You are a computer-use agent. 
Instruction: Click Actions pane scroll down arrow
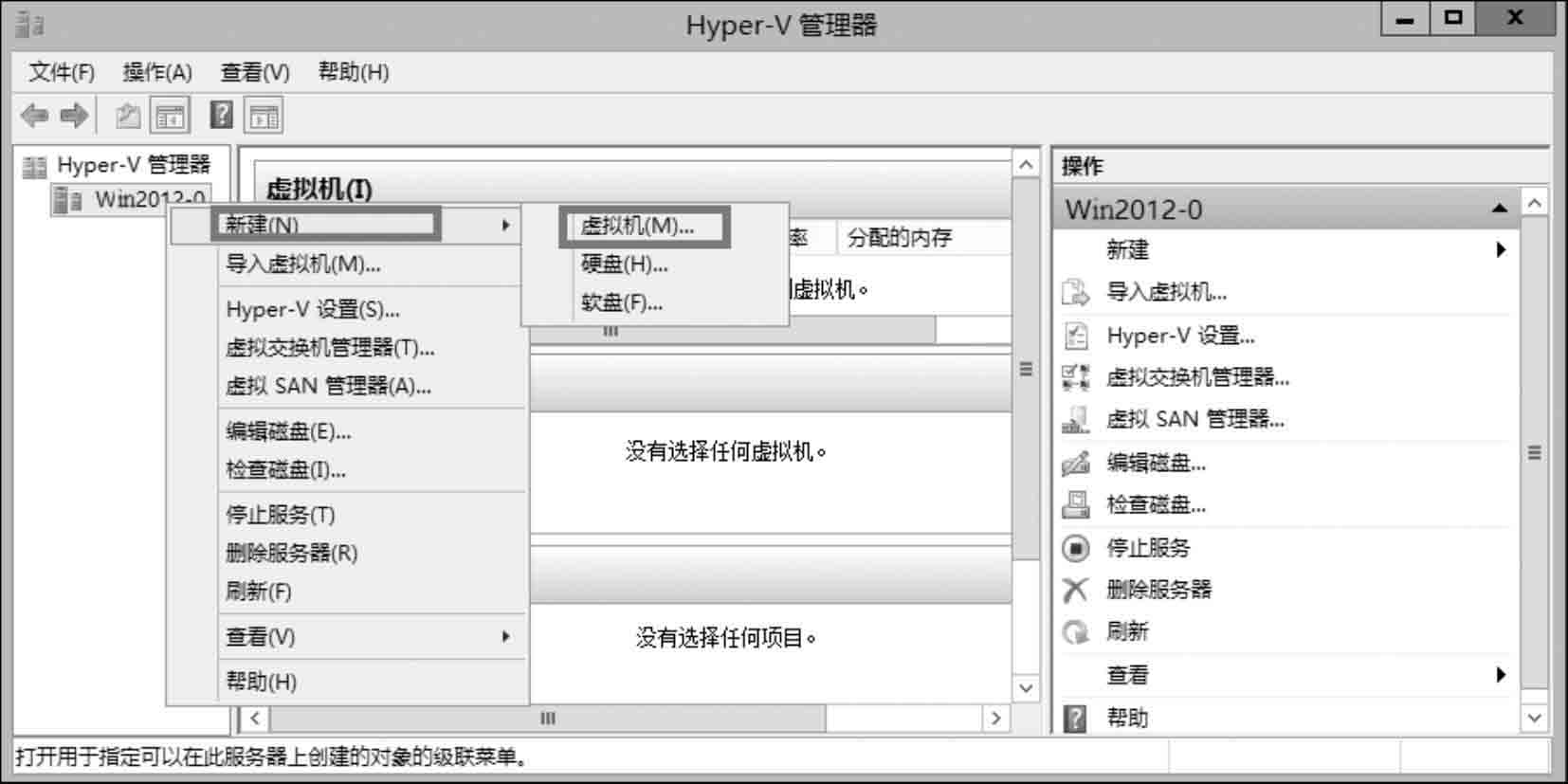1535,719
